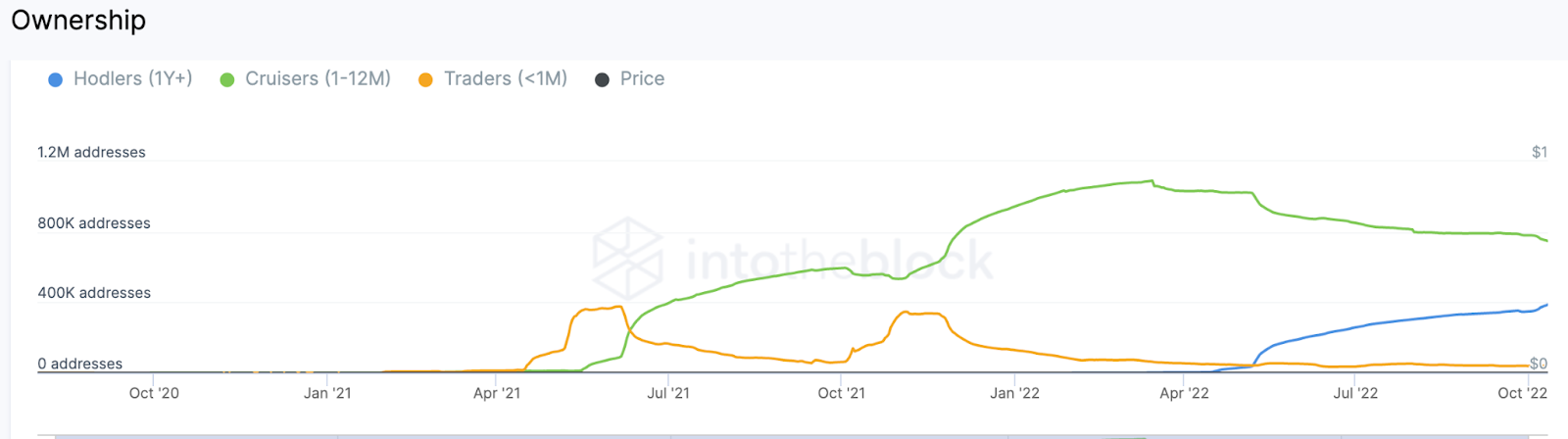
Task: Toggle the Hodlers (1Y+) series label
Action: [x=132, y=78]
